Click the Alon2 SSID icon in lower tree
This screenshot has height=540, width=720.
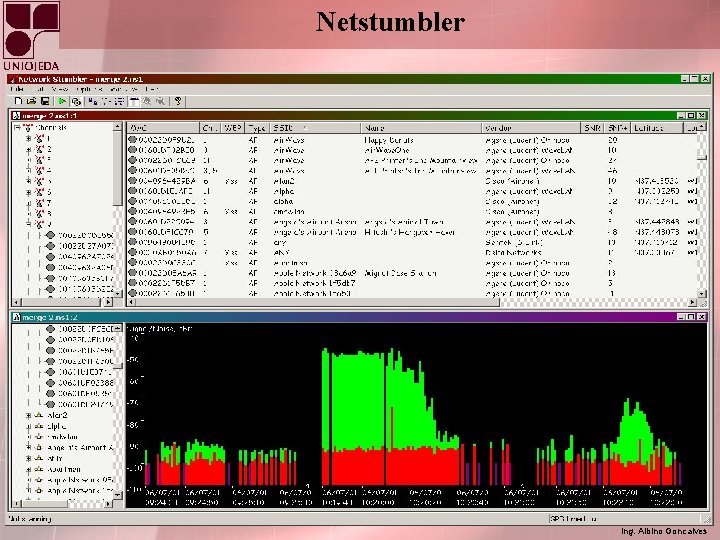pos(39,415)
